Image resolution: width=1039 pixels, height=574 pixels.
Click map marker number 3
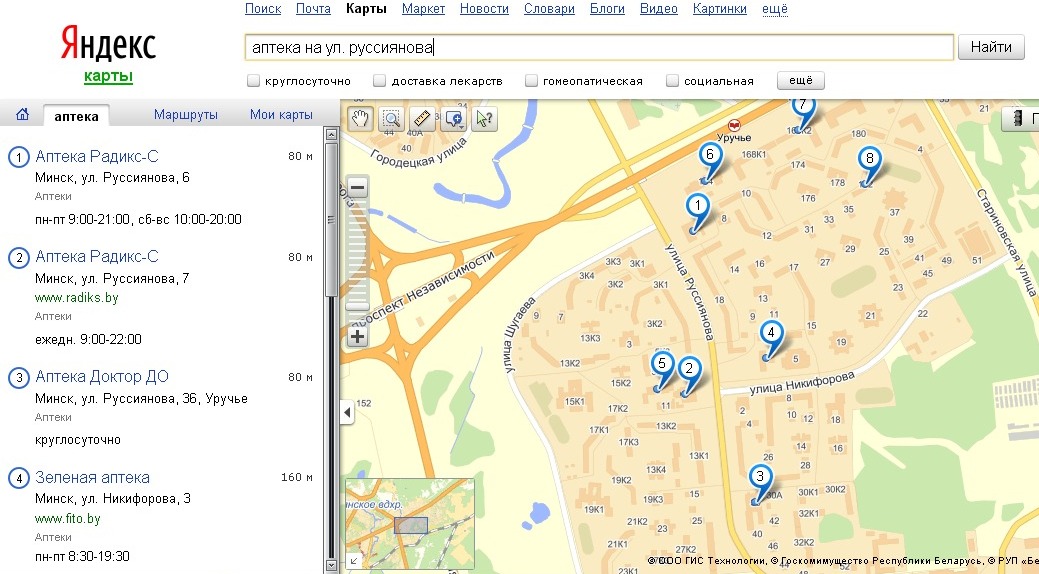(x=760, y=476)
